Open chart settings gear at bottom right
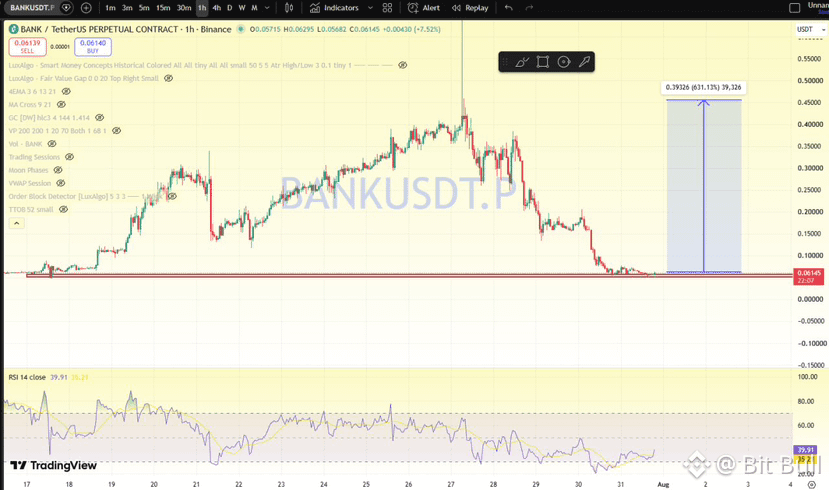The height and width of the screenshot is (490, 829). tap(812, 484)
